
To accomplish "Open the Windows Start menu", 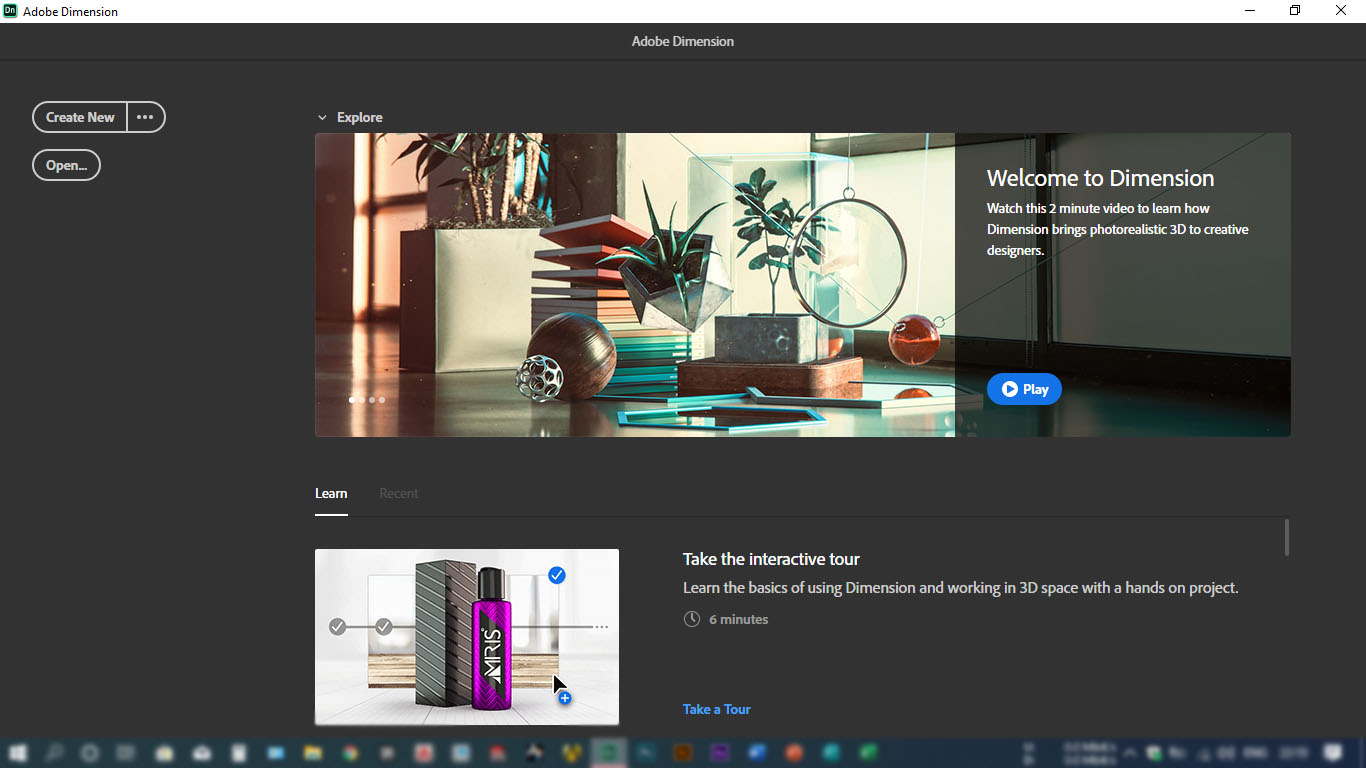I will click(18, 753).
